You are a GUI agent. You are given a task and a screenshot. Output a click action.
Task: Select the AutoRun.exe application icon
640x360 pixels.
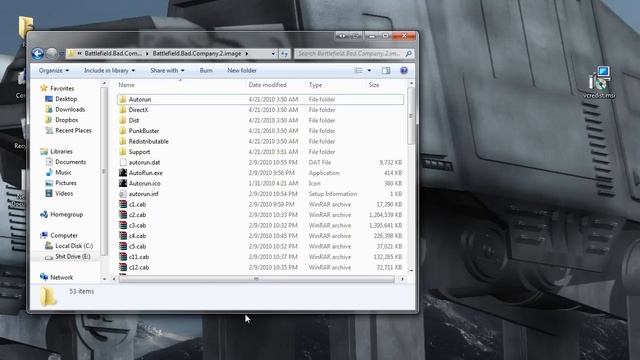coord(123,173)
